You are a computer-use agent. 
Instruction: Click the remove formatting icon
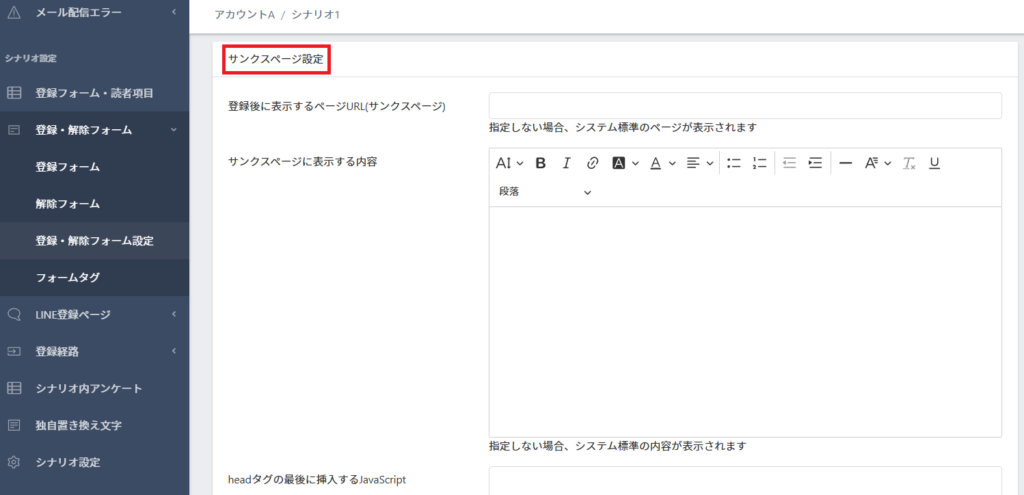coord(909,163)
